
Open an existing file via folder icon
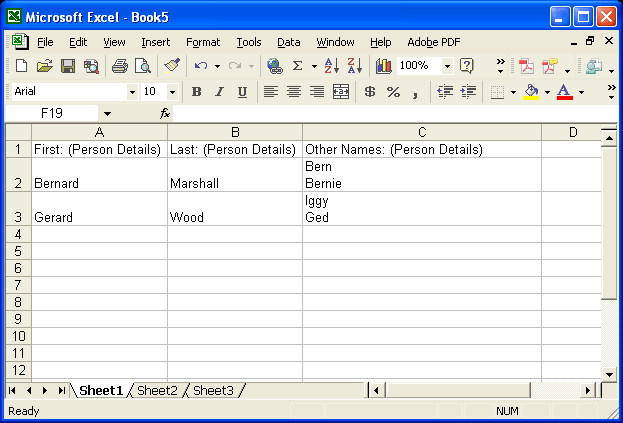point(44,66)
